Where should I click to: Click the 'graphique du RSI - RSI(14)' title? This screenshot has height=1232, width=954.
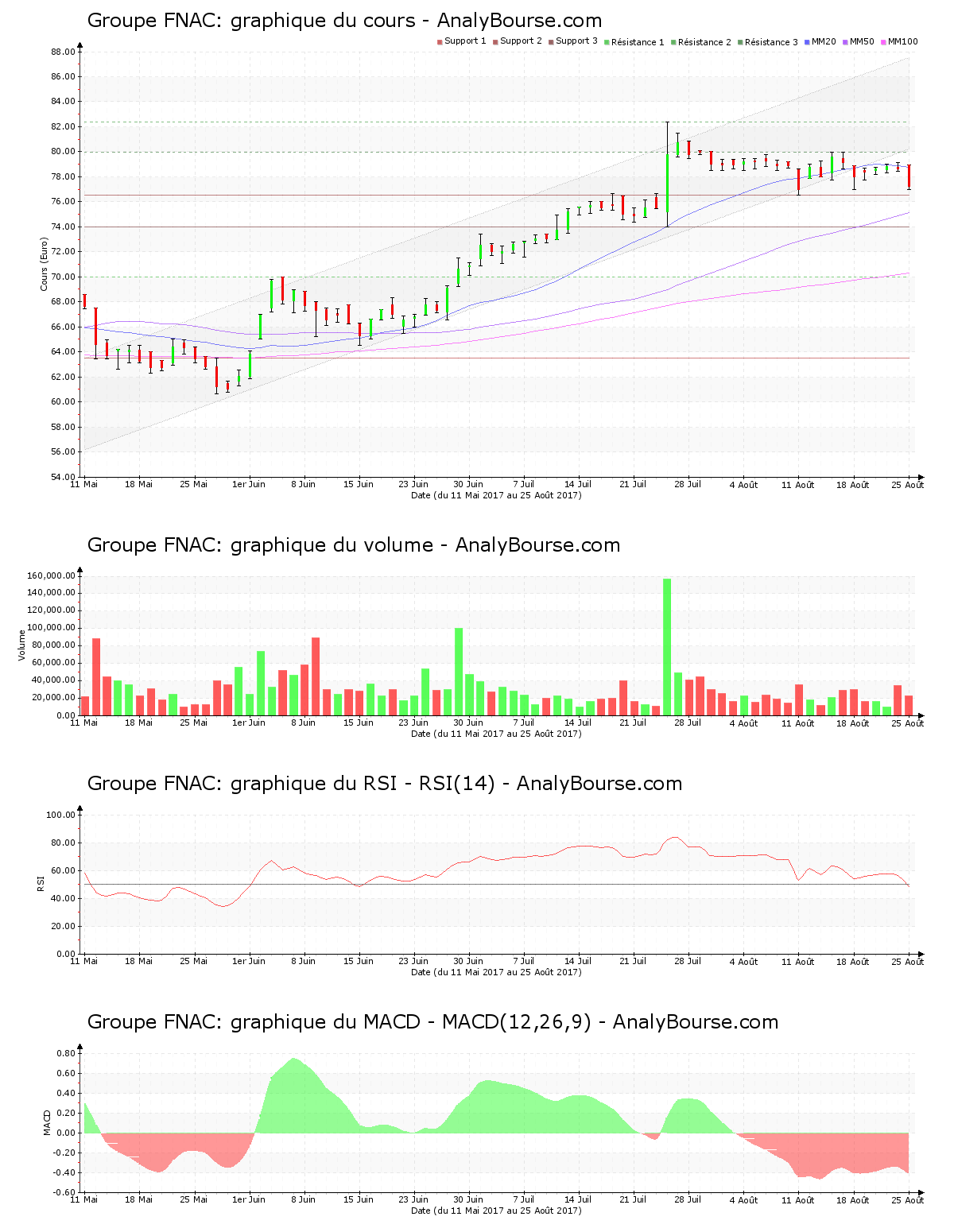point(385,784)
